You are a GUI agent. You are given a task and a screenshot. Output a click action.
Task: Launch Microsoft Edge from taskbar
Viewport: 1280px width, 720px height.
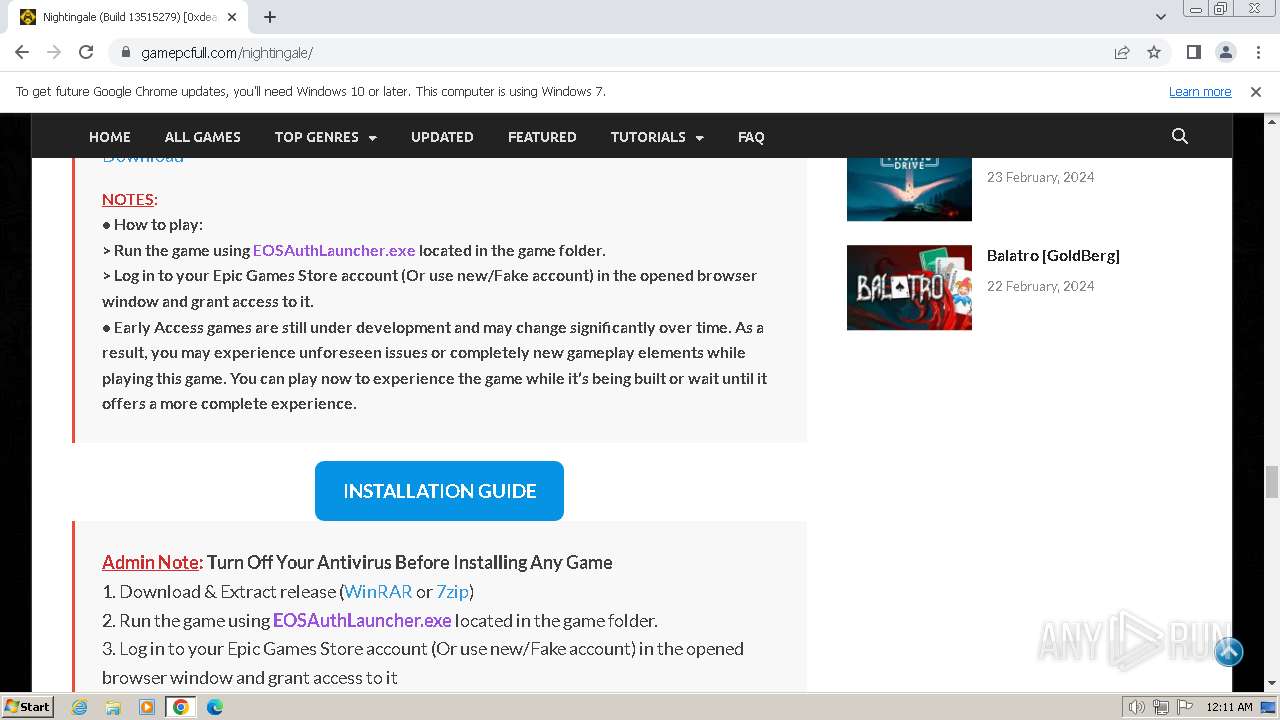(x=215, y=707)
